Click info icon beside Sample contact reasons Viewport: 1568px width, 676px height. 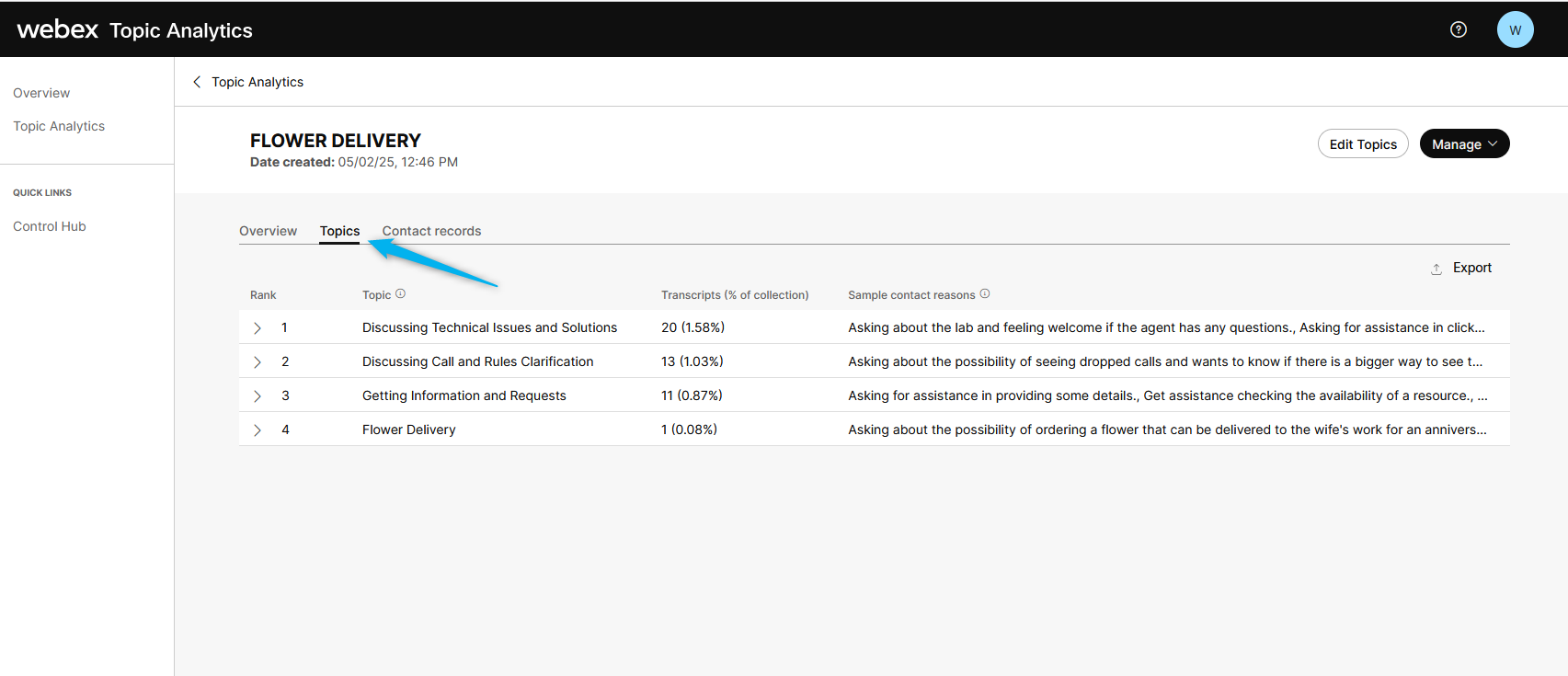click(985, 294)
